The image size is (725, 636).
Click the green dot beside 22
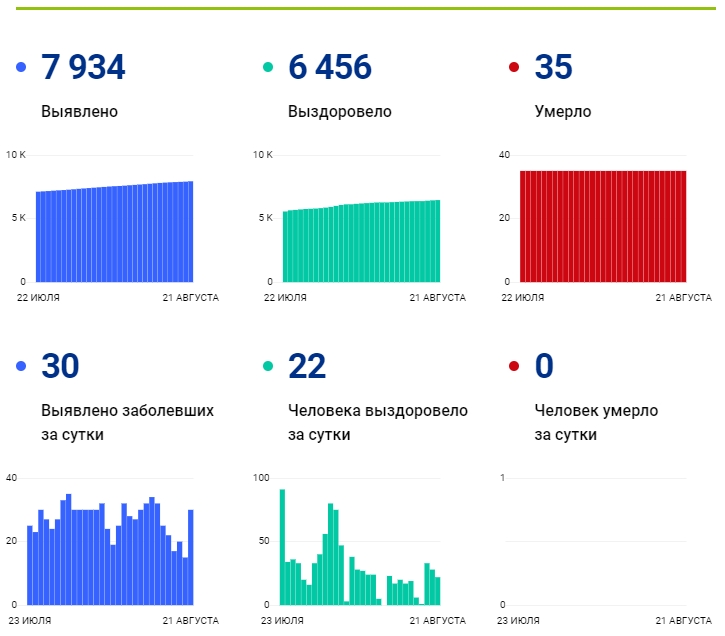268,366
